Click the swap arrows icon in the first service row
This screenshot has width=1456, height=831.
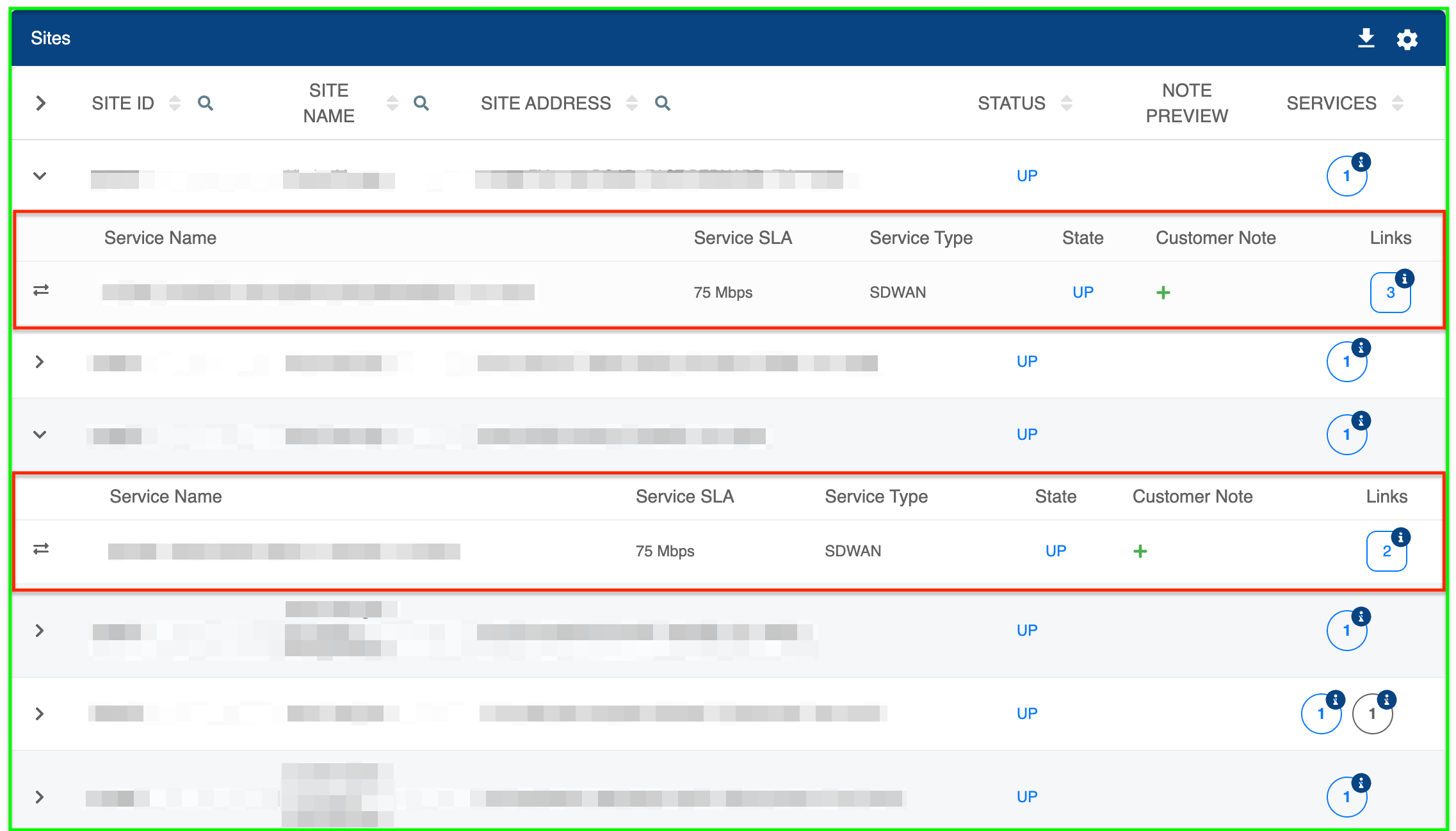tap(41, 291)
